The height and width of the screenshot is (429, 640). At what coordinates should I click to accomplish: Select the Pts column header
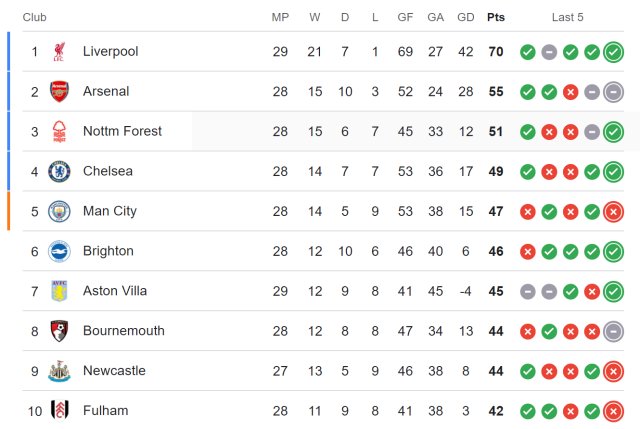pyautogui.click(x=496, y=17)
